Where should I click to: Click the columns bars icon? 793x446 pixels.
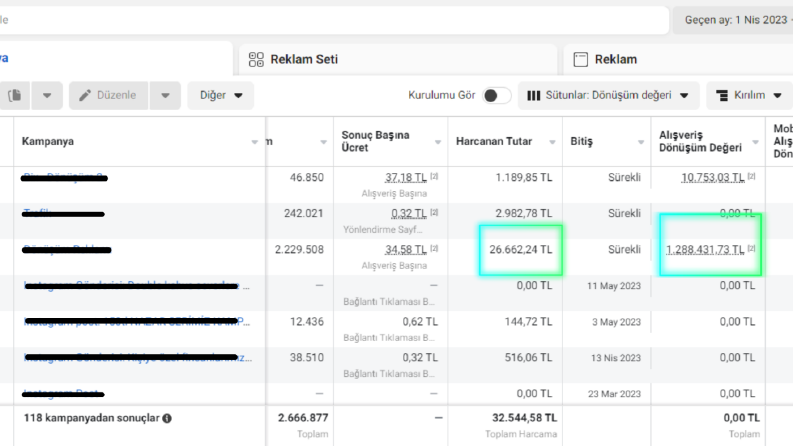tap(534, 96)
